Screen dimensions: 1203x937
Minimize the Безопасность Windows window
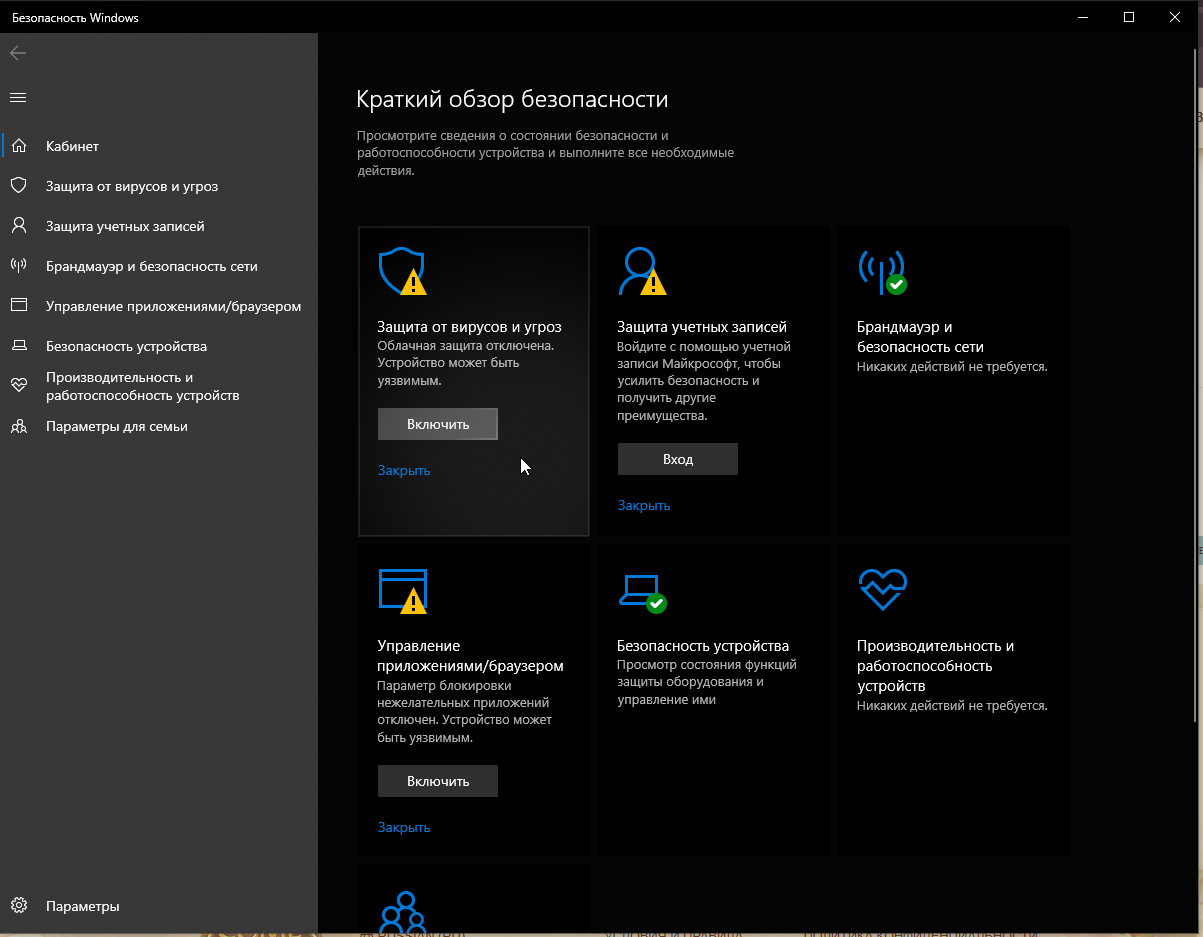pyautogui.click(x=1083, y=17)
